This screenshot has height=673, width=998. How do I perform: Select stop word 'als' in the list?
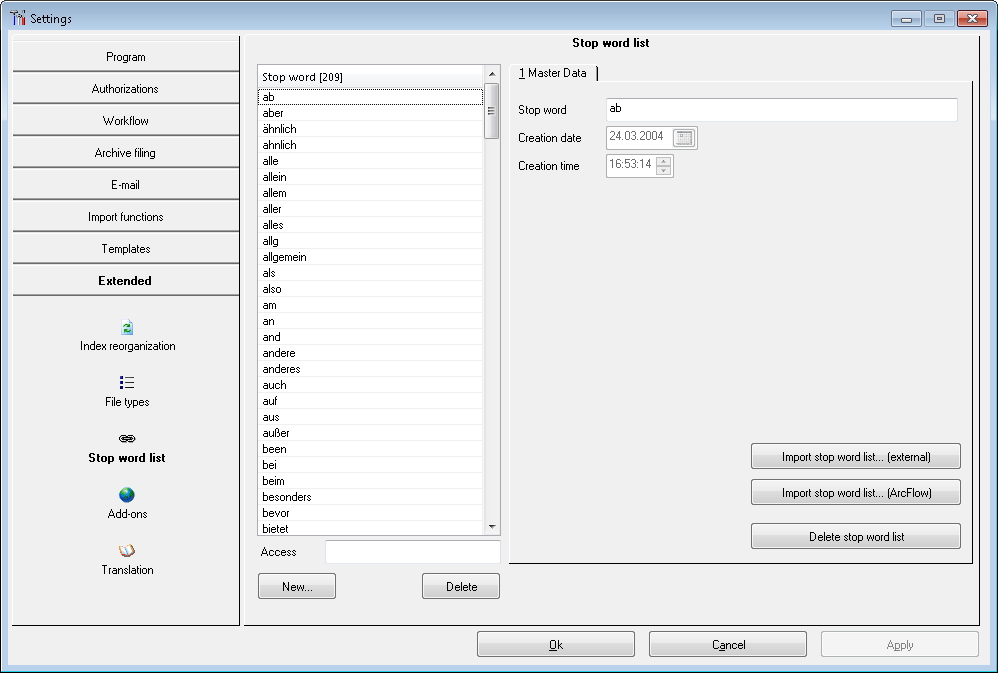pyautogui.click(x=371, y=273)
